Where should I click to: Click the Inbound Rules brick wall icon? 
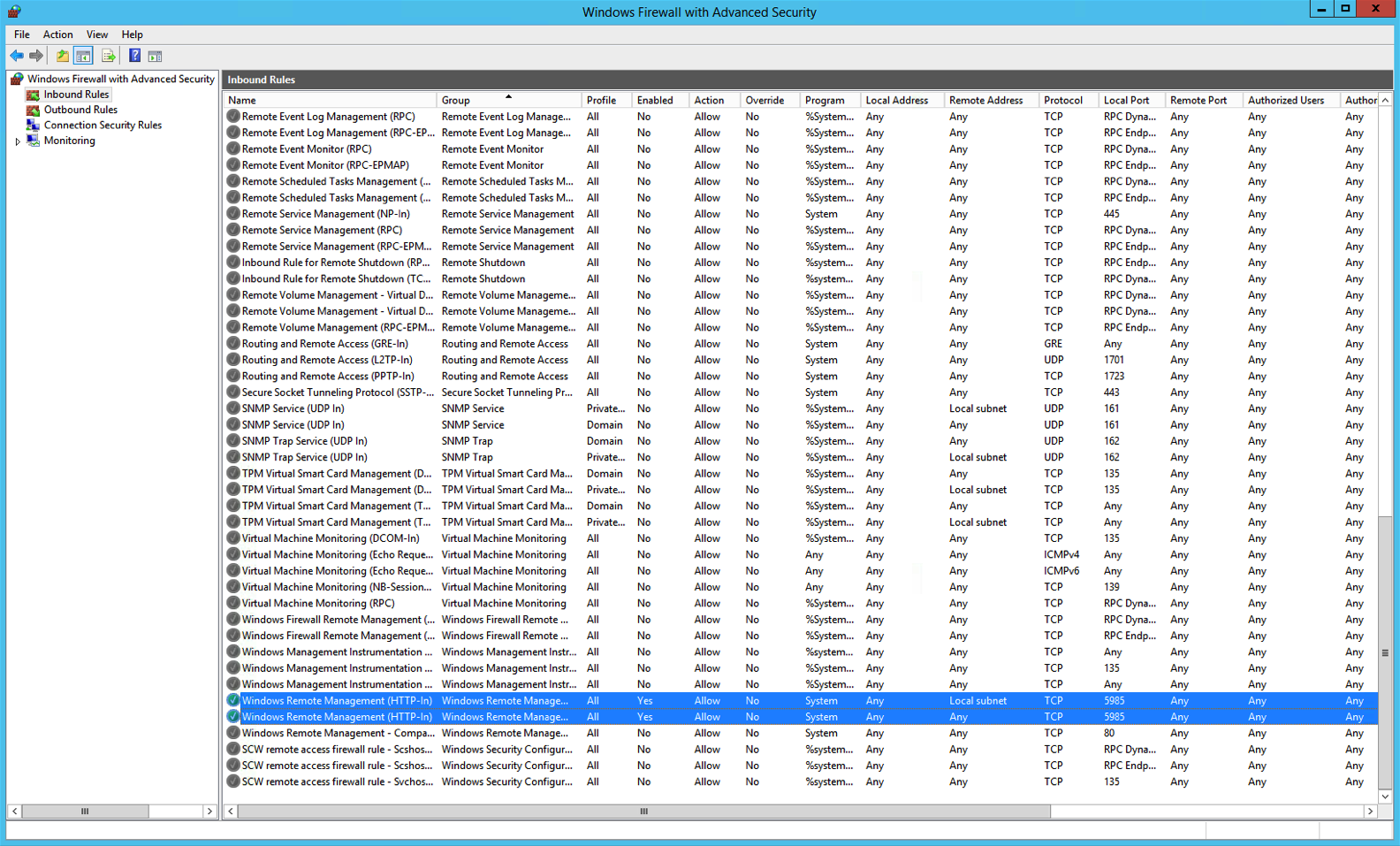click(33, 95)
